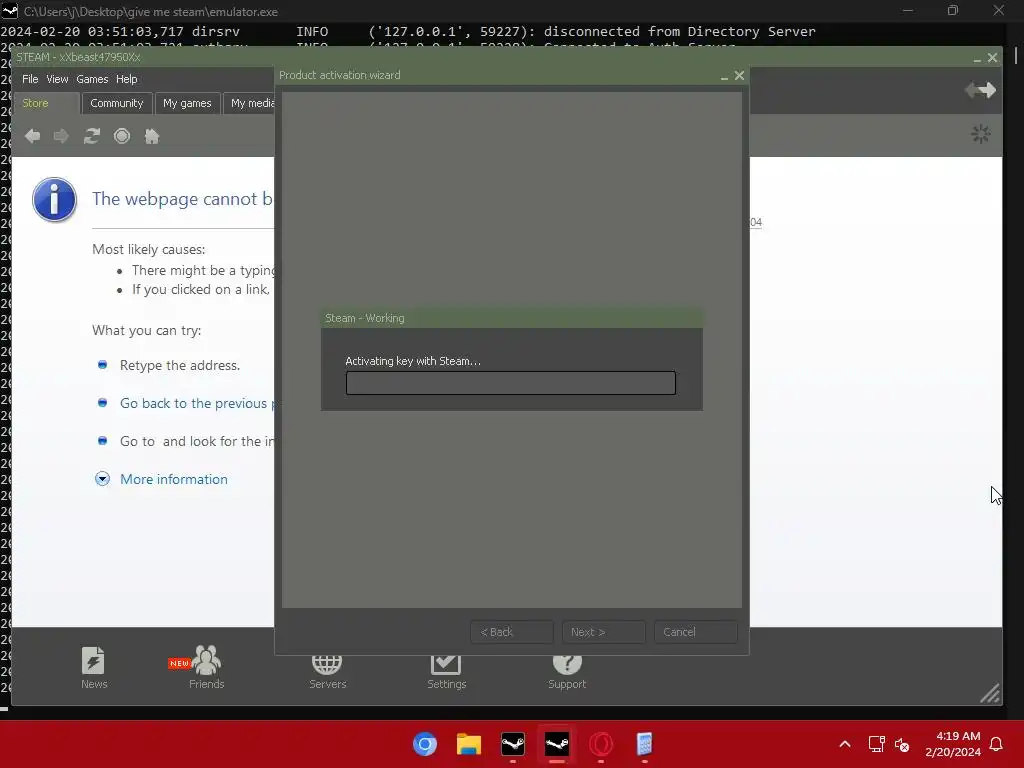Image resolution: width=1024 pixels, height=768 pixels.
Task: Click Go back to the previous page link
Action: point(197,403)
